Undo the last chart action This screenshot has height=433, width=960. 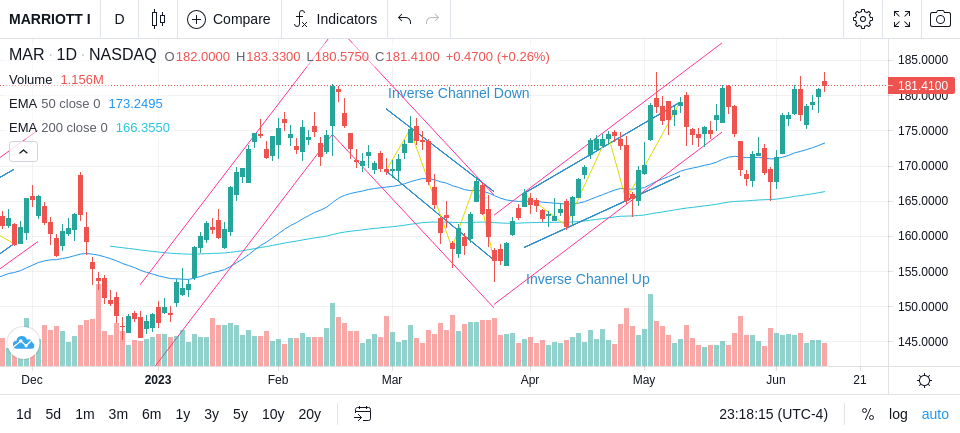point(404,19)
